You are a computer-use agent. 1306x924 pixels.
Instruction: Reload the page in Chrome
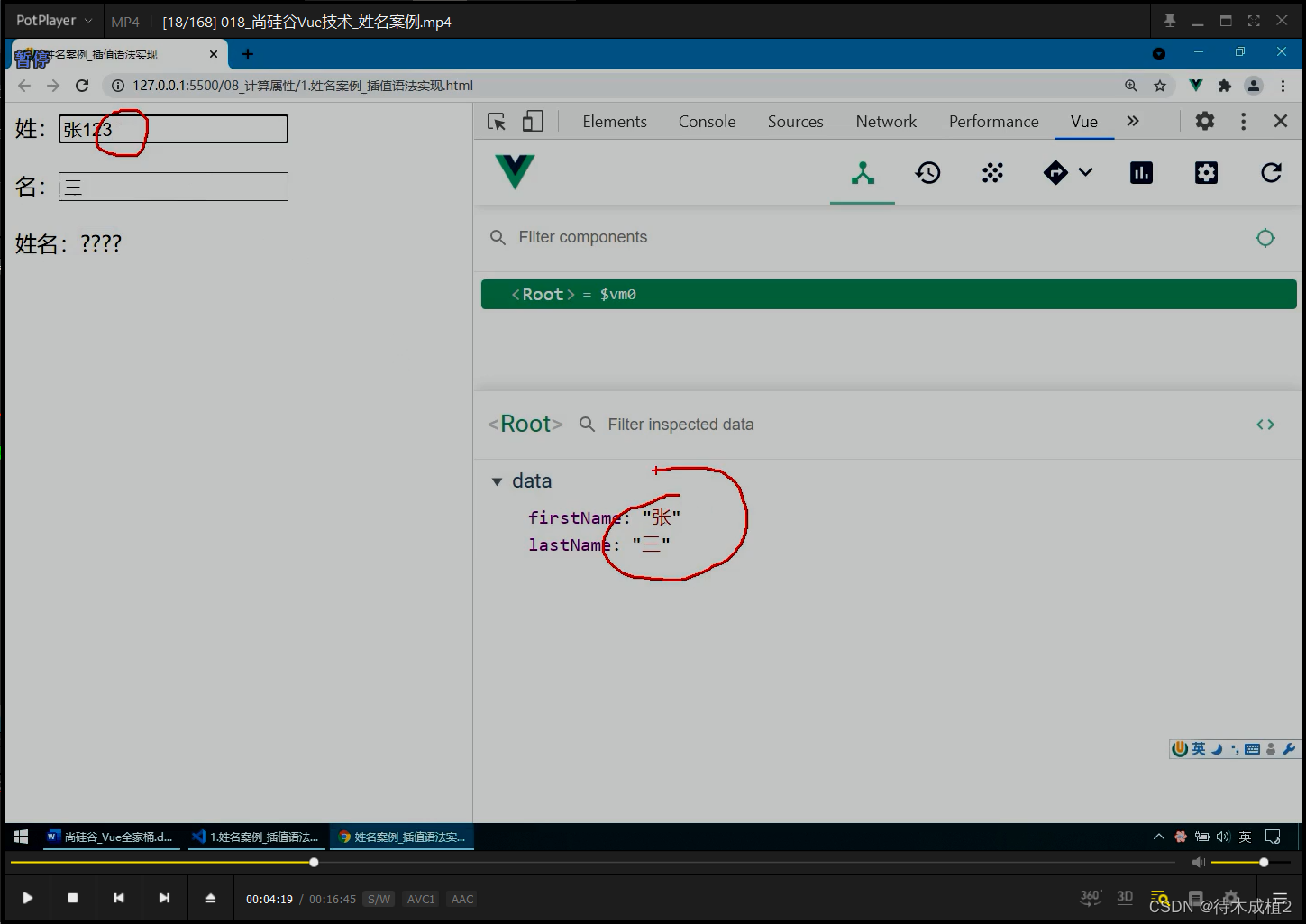click(82, 86)
